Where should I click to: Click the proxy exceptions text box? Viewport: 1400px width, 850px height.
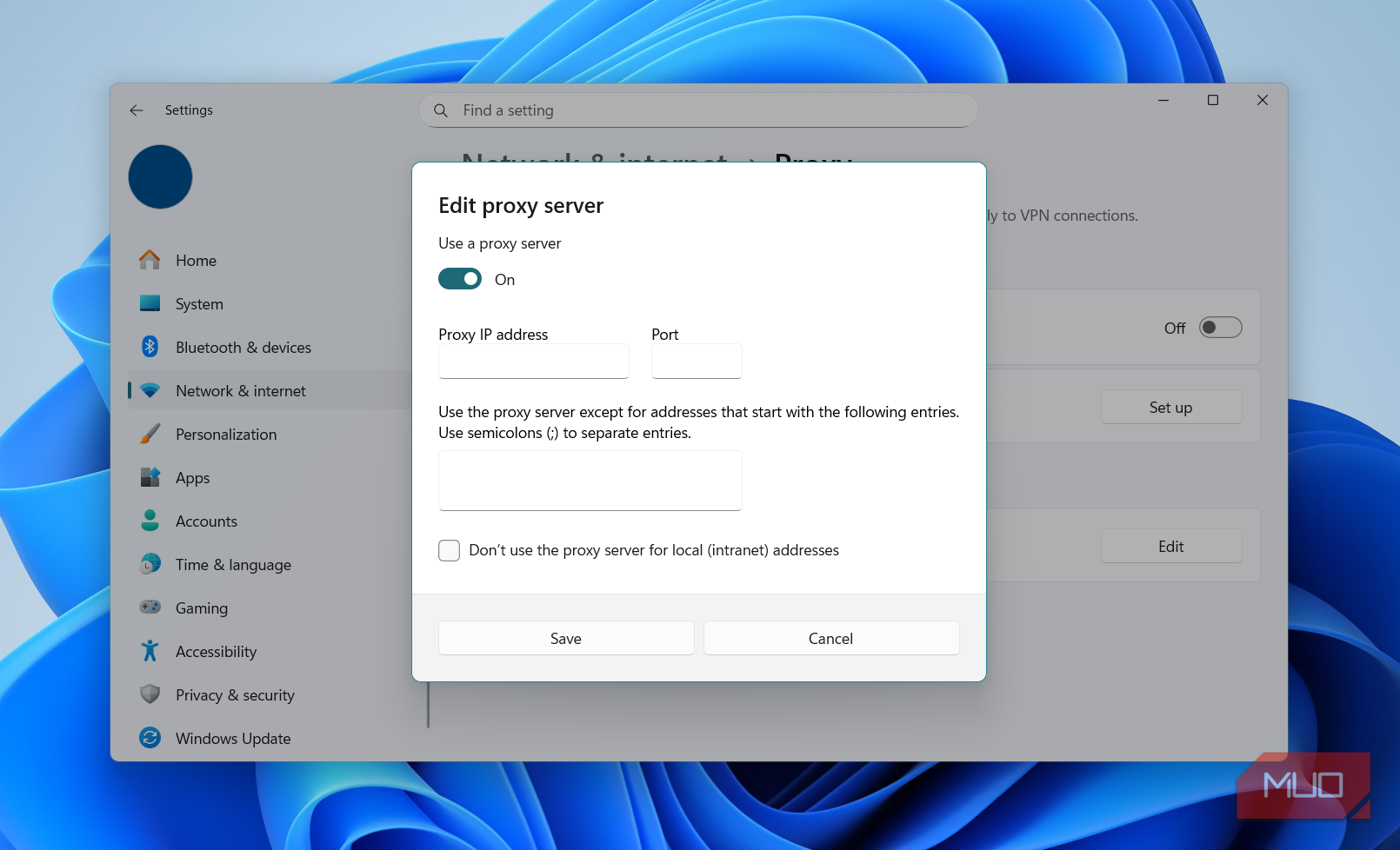coord(590,481)
